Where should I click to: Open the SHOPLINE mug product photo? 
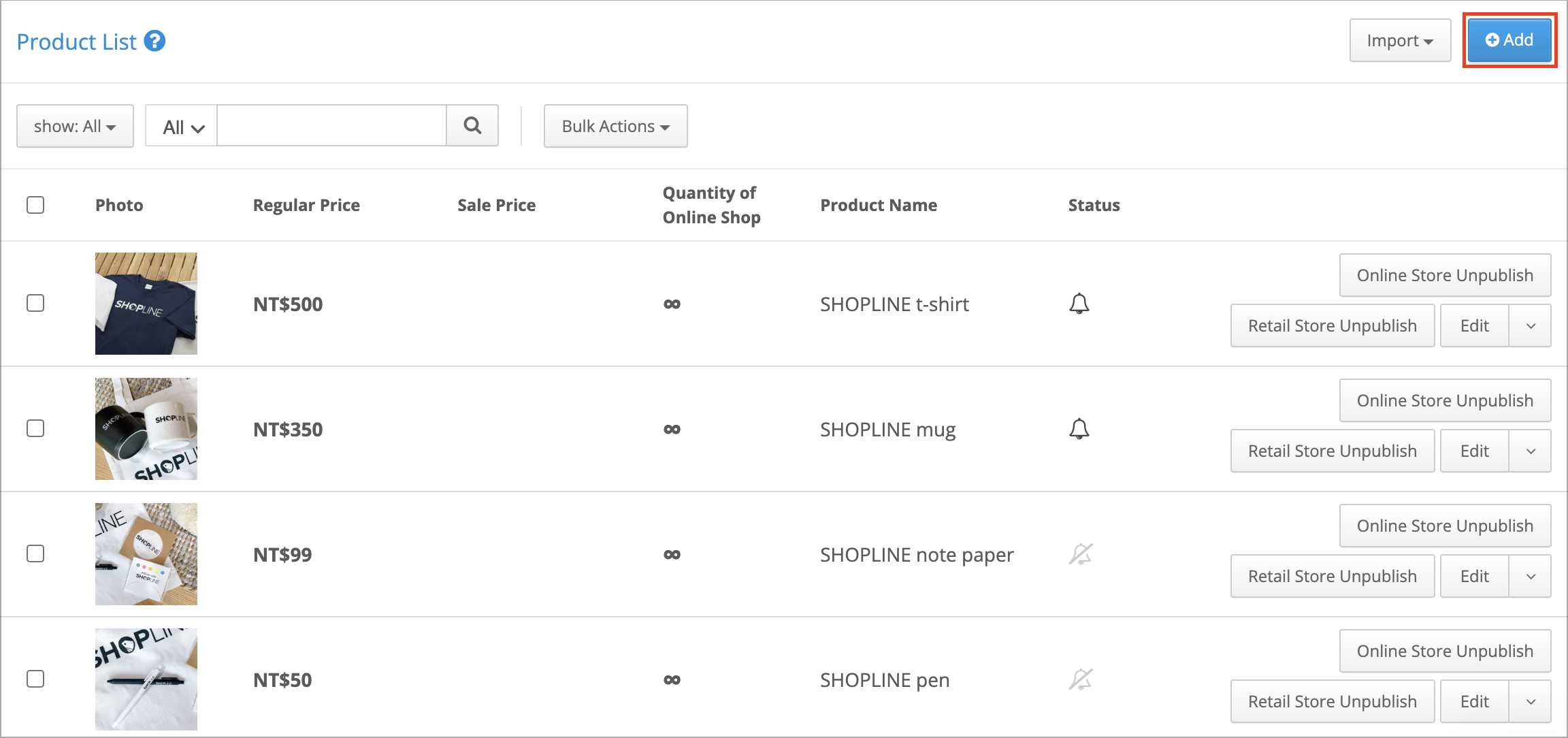pos(146,429)
